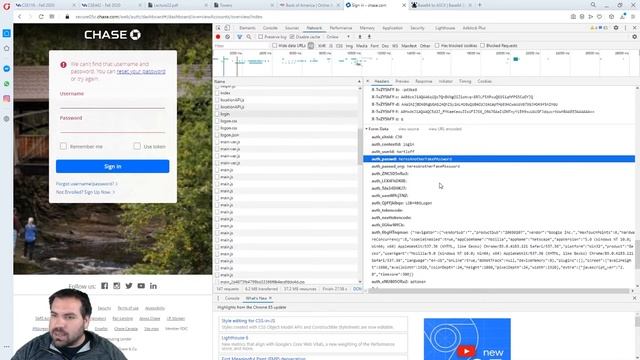Viewport: 640px width, 360px height.
Task: Open the Timing tab of request
Action: 465,81
